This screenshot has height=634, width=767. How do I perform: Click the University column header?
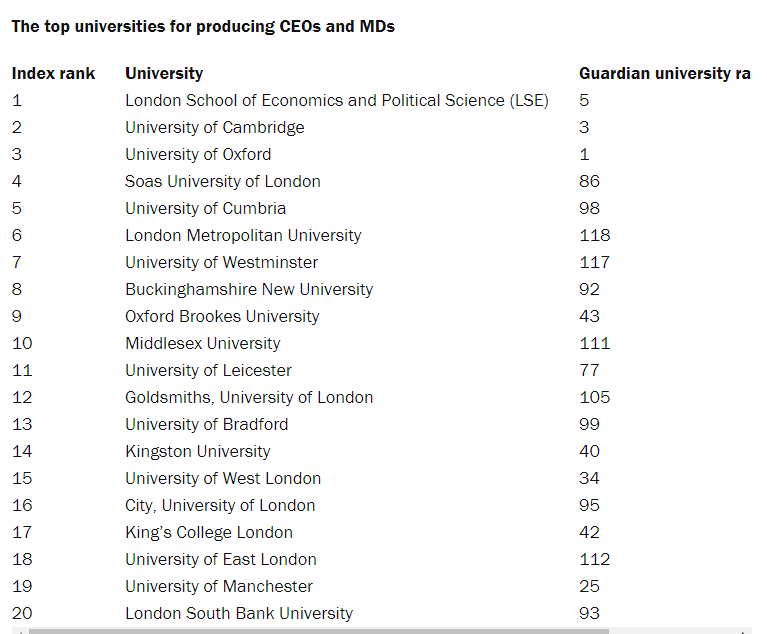point(164,73)
